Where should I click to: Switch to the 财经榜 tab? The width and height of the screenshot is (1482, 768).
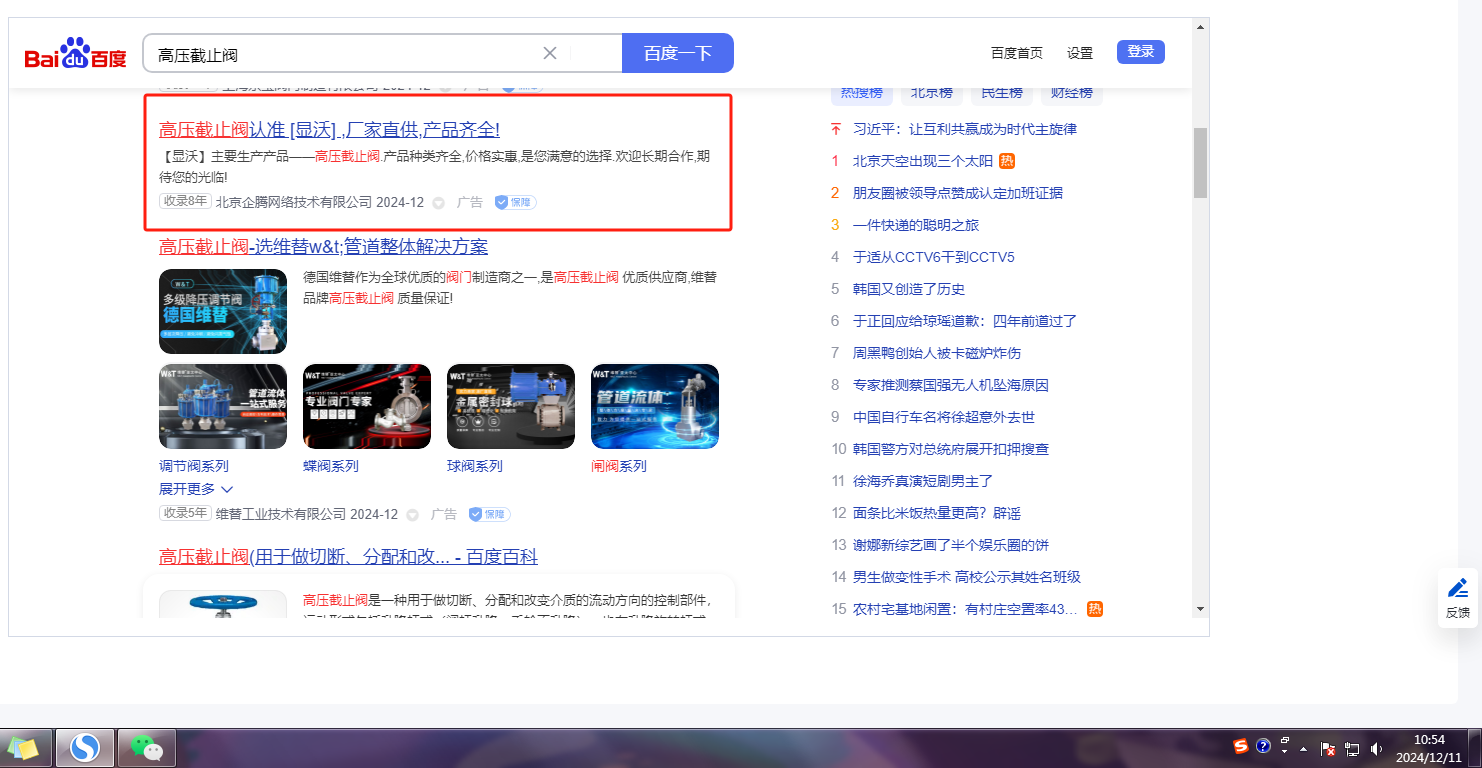[1071, 93]
